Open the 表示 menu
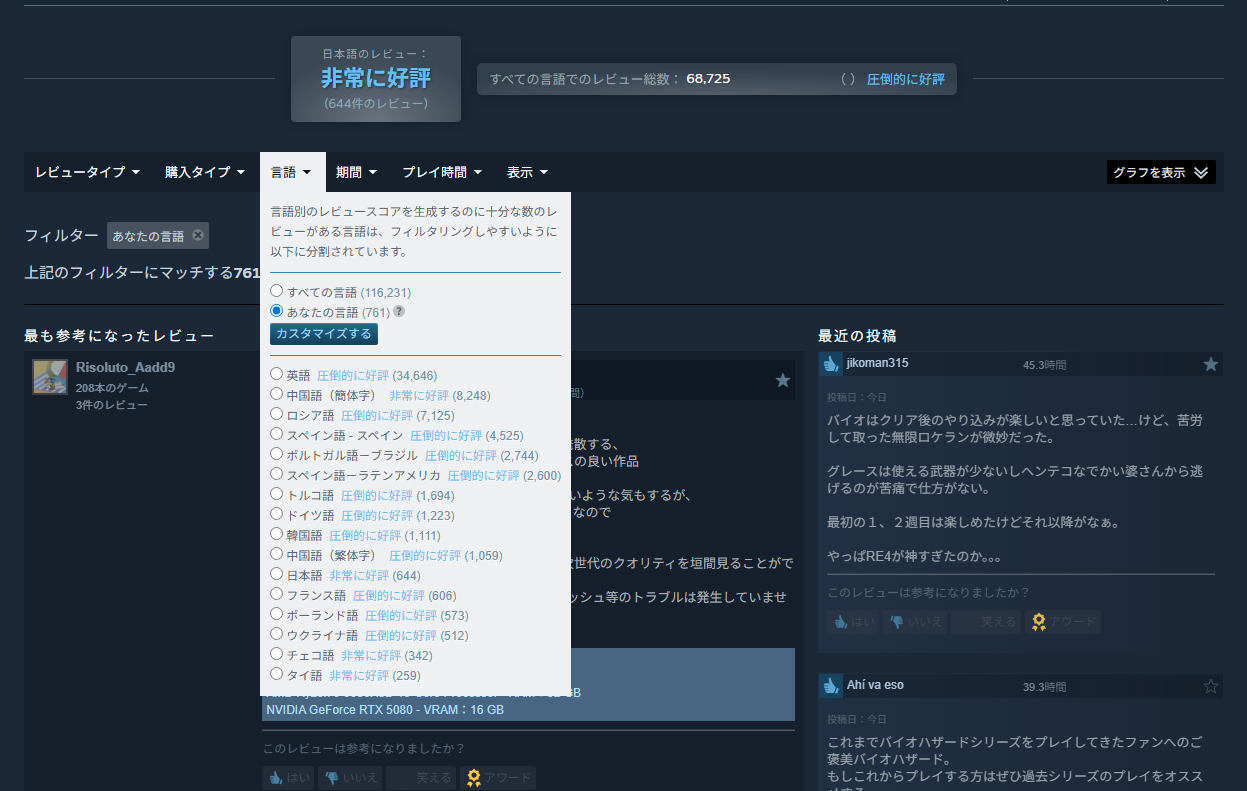The width and height of the screenshot is (1247, 791). 527,172
